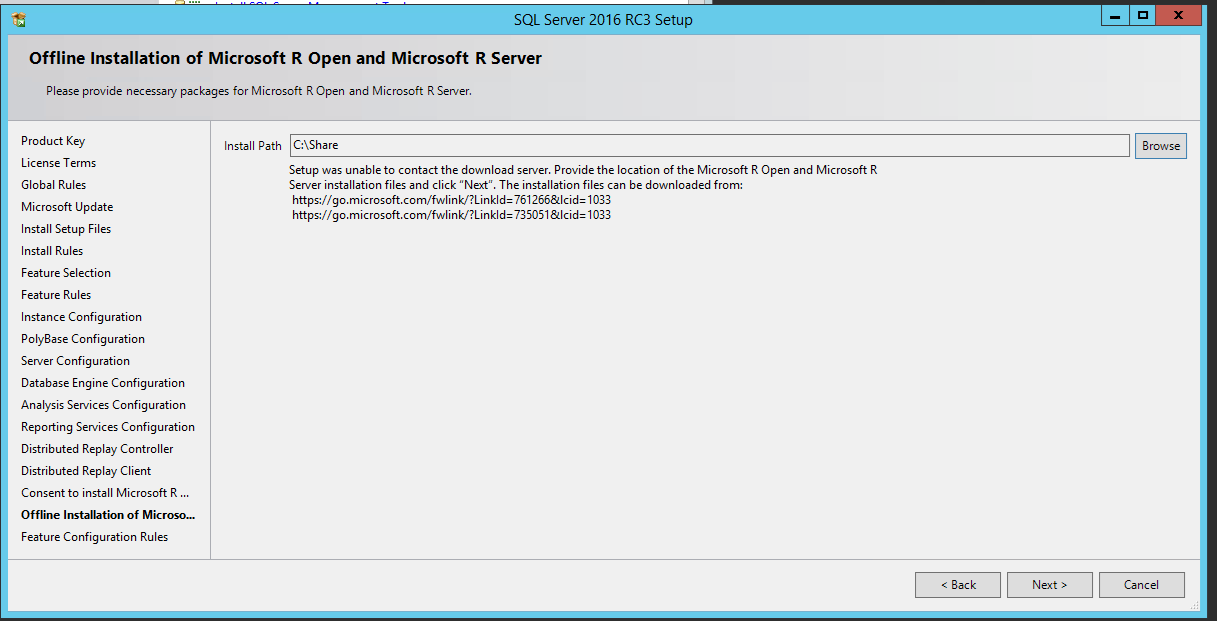This screenshot has height=621, width=1217.
Task: Maximize the setup window
Action: tap(1142, 16)
